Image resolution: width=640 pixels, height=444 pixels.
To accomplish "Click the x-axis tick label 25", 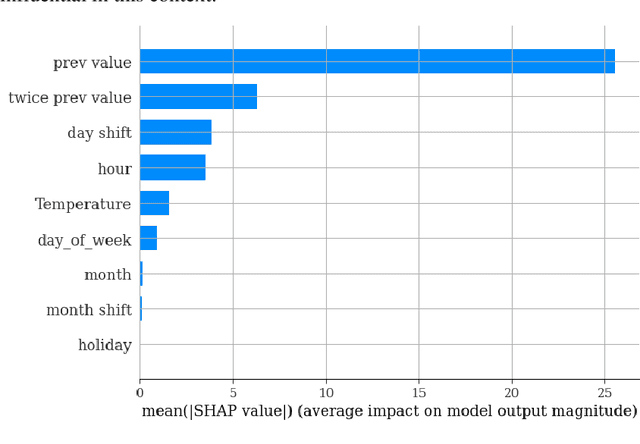I will [605, 392].
